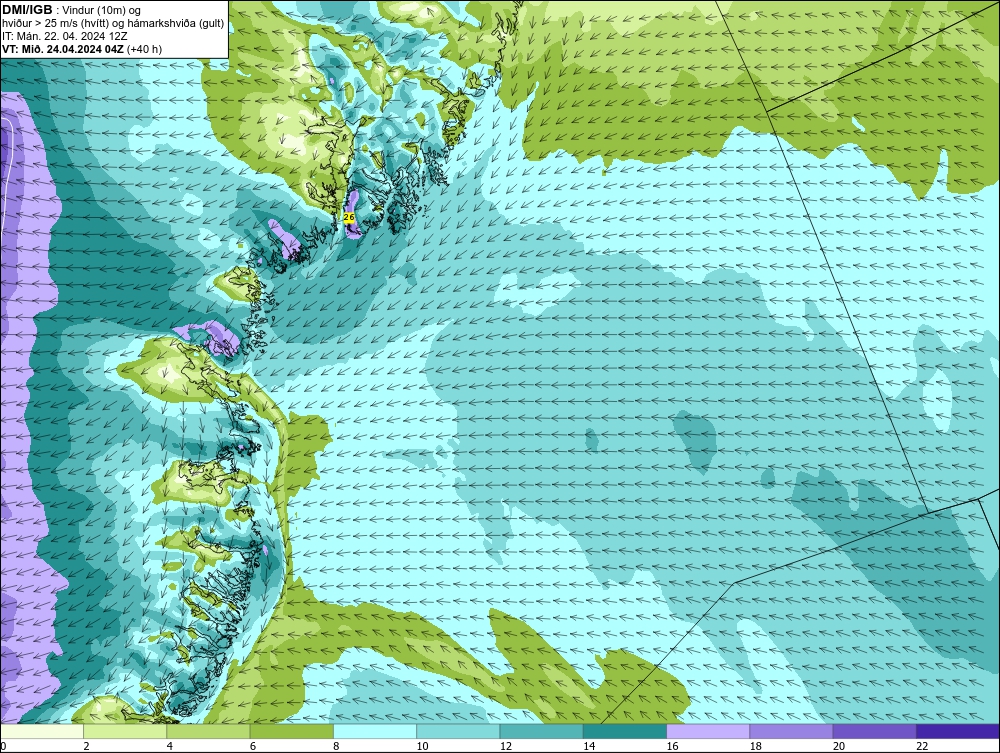Click the legend label 8

pyautogui.click(x=336, y=746)
